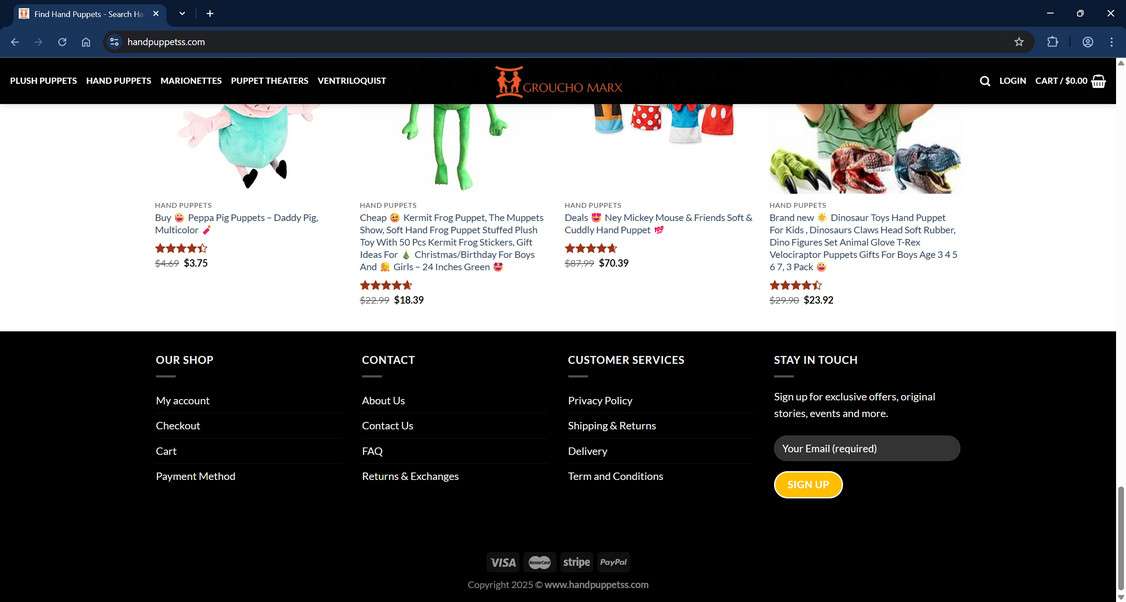Open the Hand Puppets menu
The height and width of the screenshot is (602, 1126).
[118, 81]
